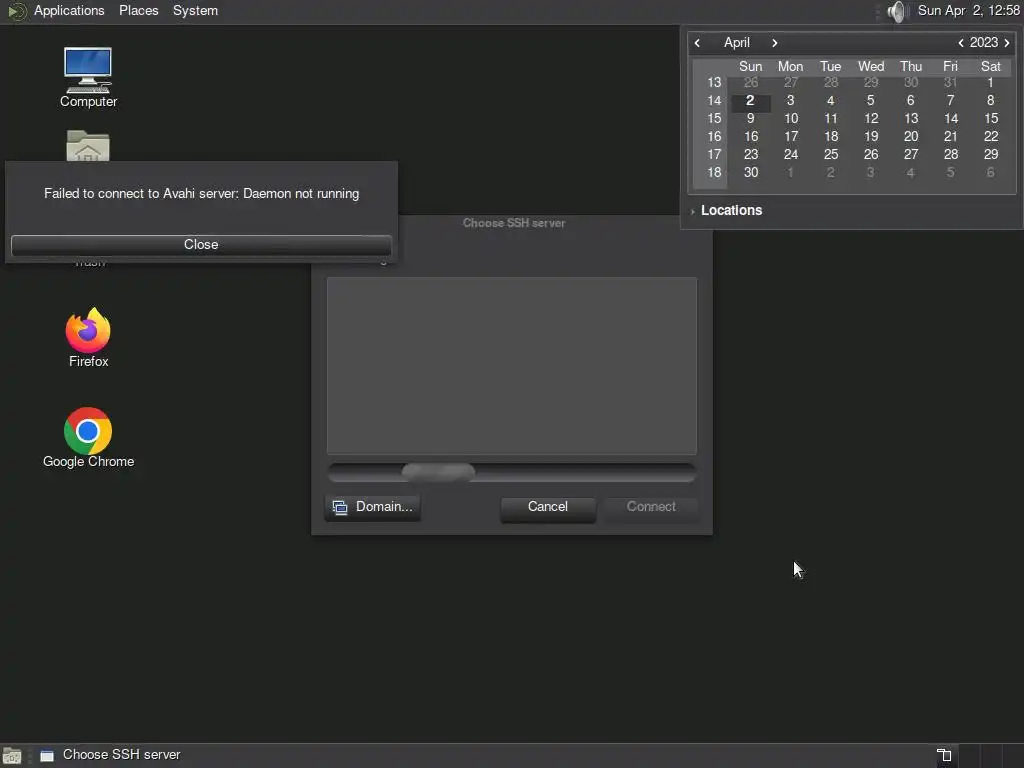
Task: Select April 15 in the calendar
Action: pyautogui.click(x=991, y=119)
